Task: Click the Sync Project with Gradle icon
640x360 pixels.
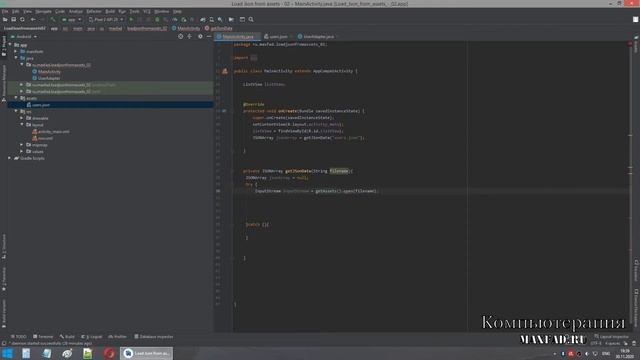Action: tap(203, 19)
